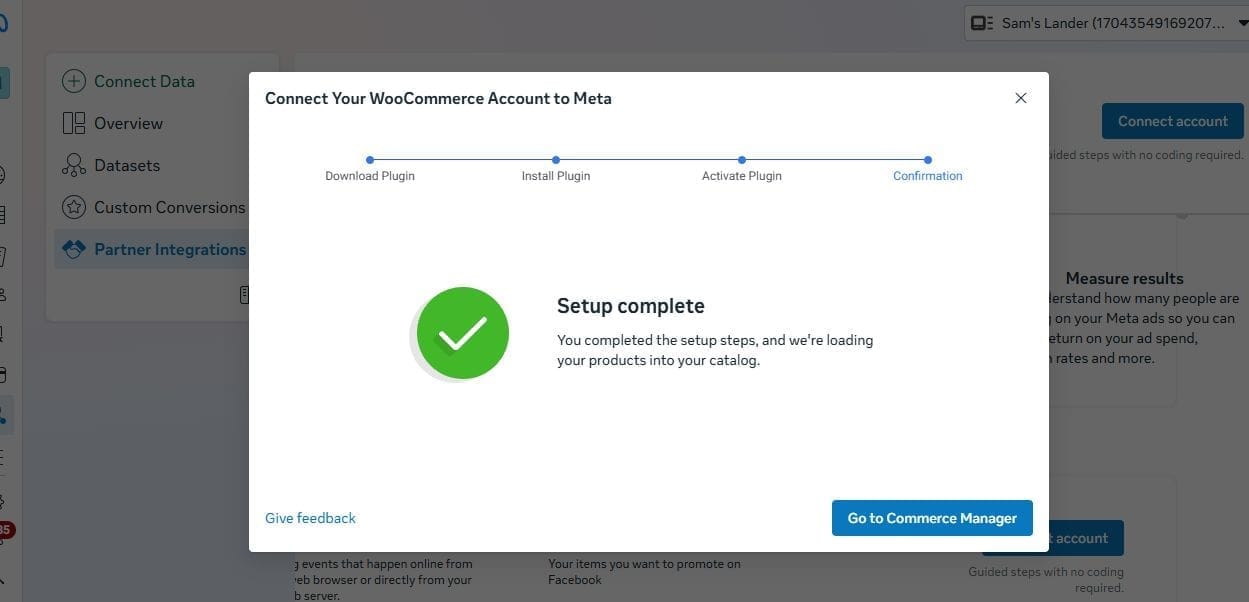Open Overview in the side panel
1249x602 pixels.
coord(128,123)
